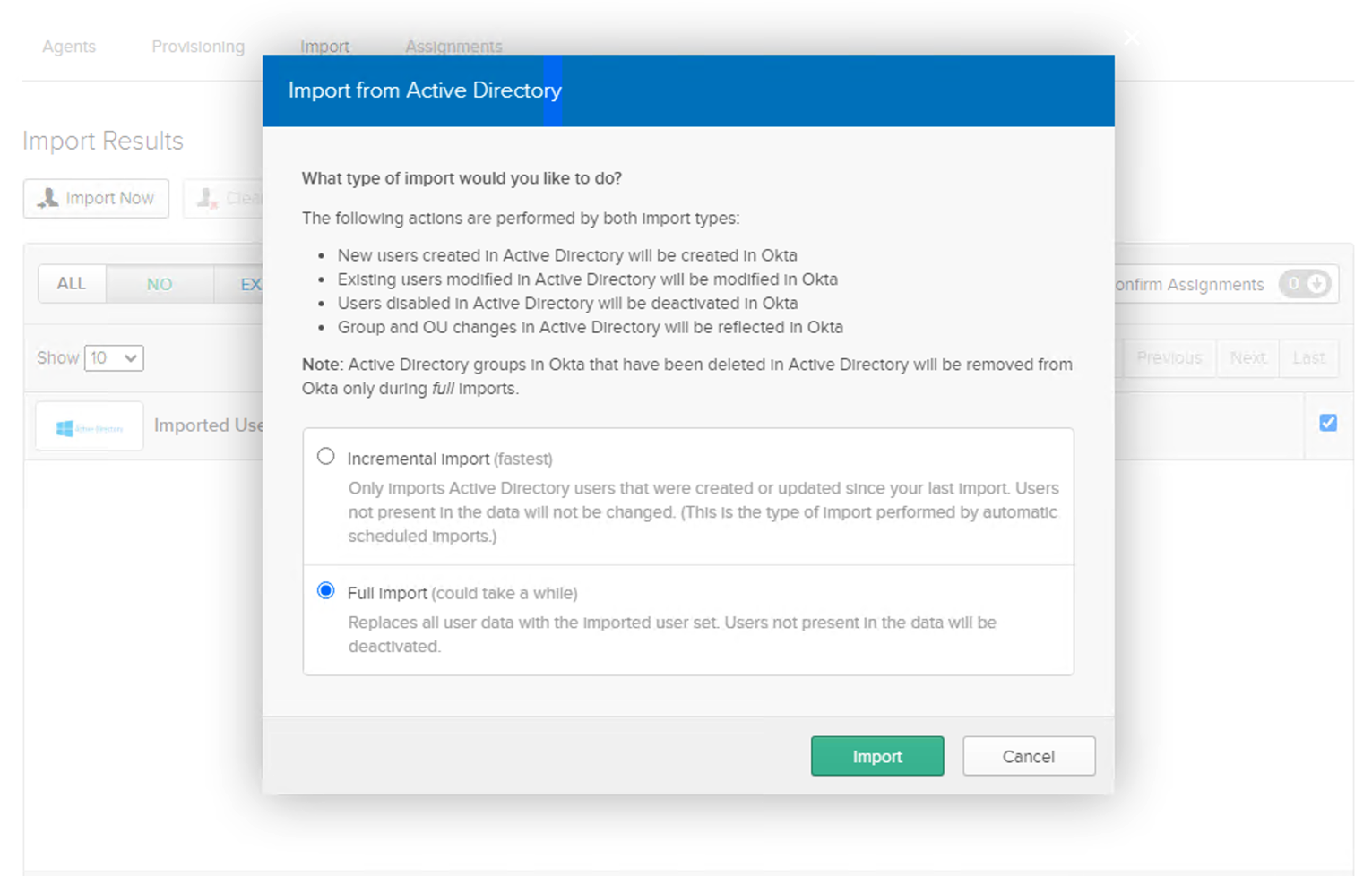This screenshot has width=1372, height=876.
Task: Click the down-arrow icon beside Confirm Assignments
Action: click(x=1316, y=284)
